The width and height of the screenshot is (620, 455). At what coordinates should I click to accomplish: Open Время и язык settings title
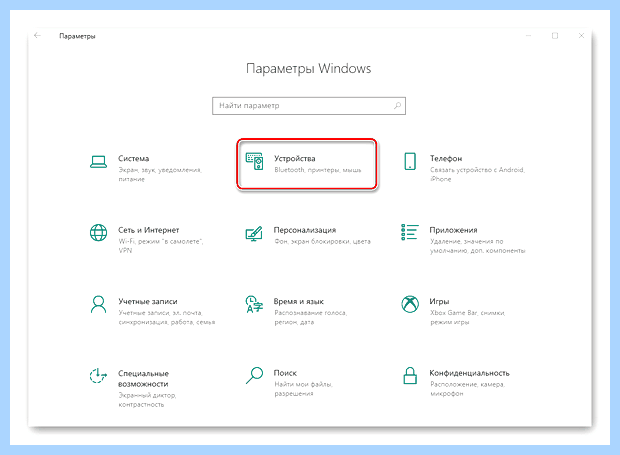pos(299,302)
